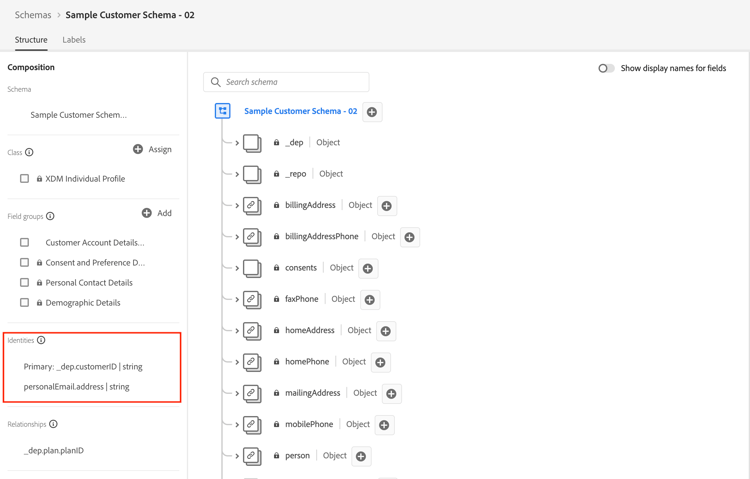Select the billingAddress field name
This screenshot has height=479, width=750.
coord(310,205)
